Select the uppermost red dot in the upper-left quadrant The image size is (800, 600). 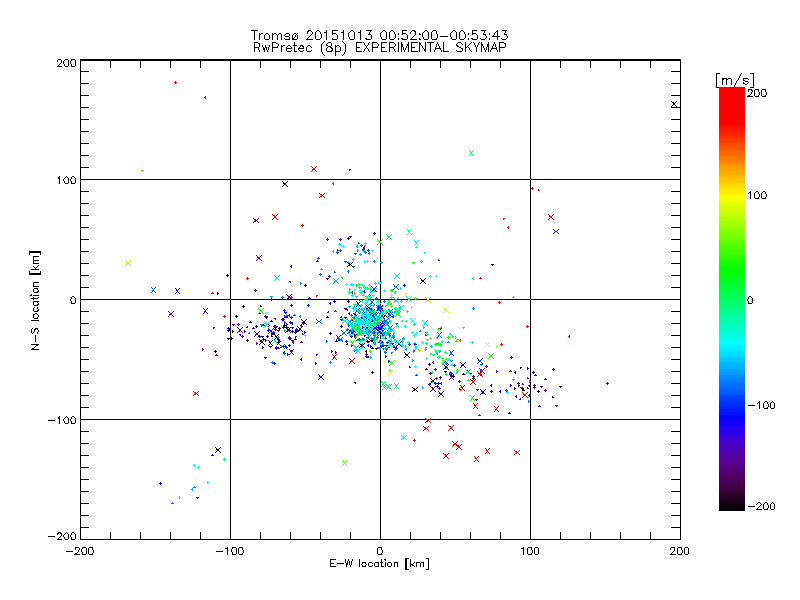click(176, 82)
